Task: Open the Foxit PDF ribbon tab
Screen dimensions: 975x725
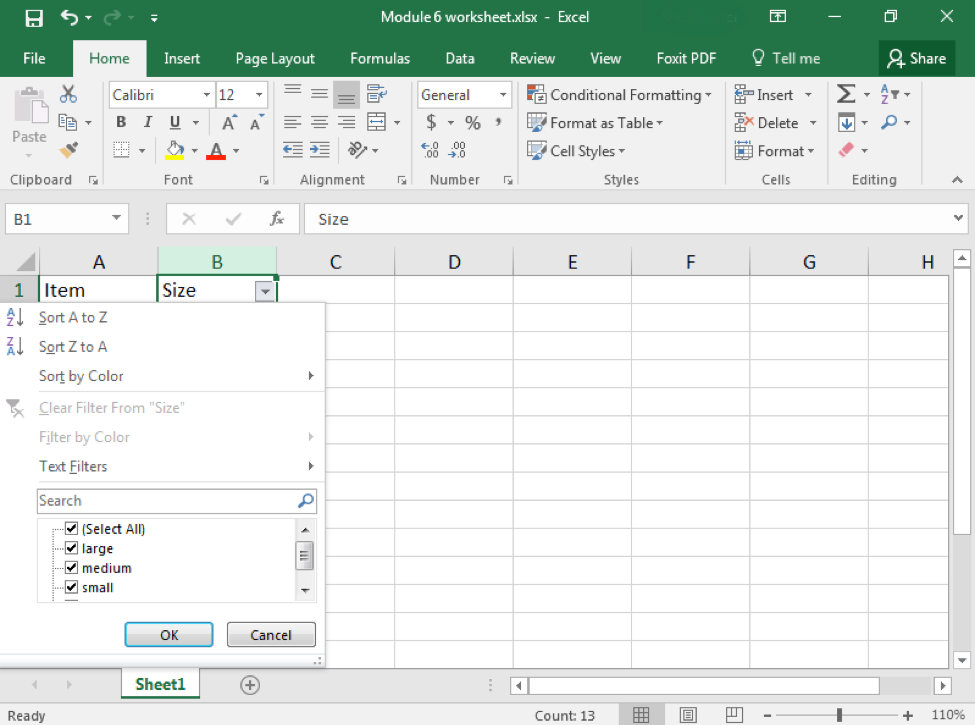Action: [x=686, y=58]
